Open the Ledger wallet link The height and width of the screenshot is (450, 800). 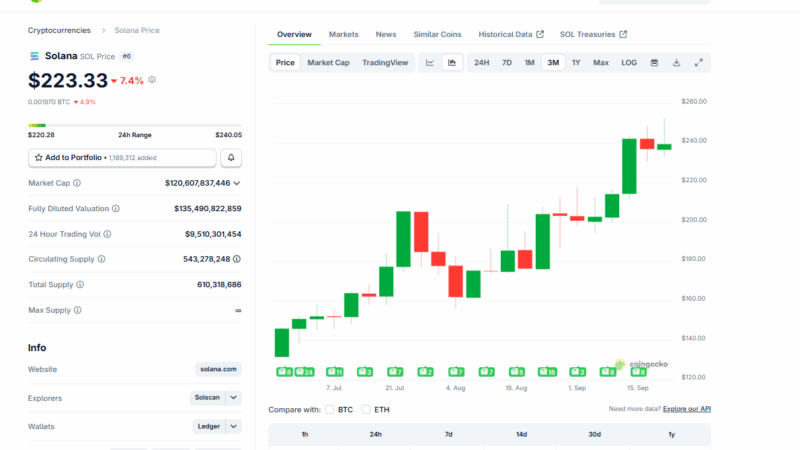tap(208, 426)
